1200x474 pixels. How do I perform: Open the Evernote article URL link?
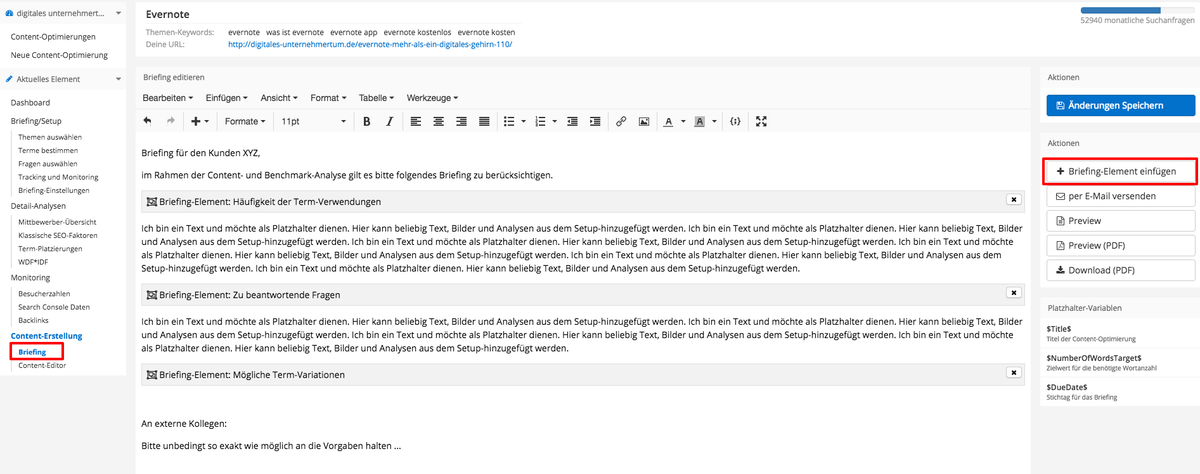tap(369, 44)
